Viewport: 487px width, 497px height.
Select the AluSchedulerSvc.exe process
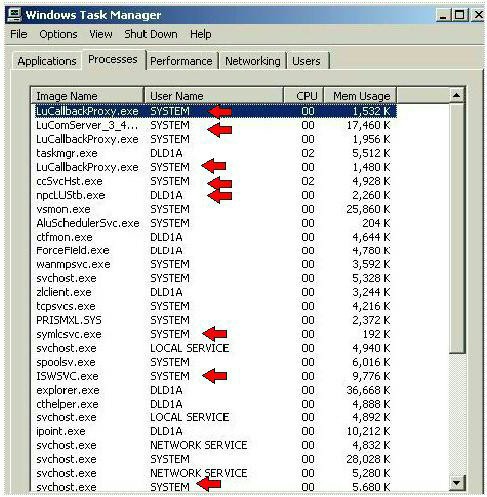[x=213, y=223]
